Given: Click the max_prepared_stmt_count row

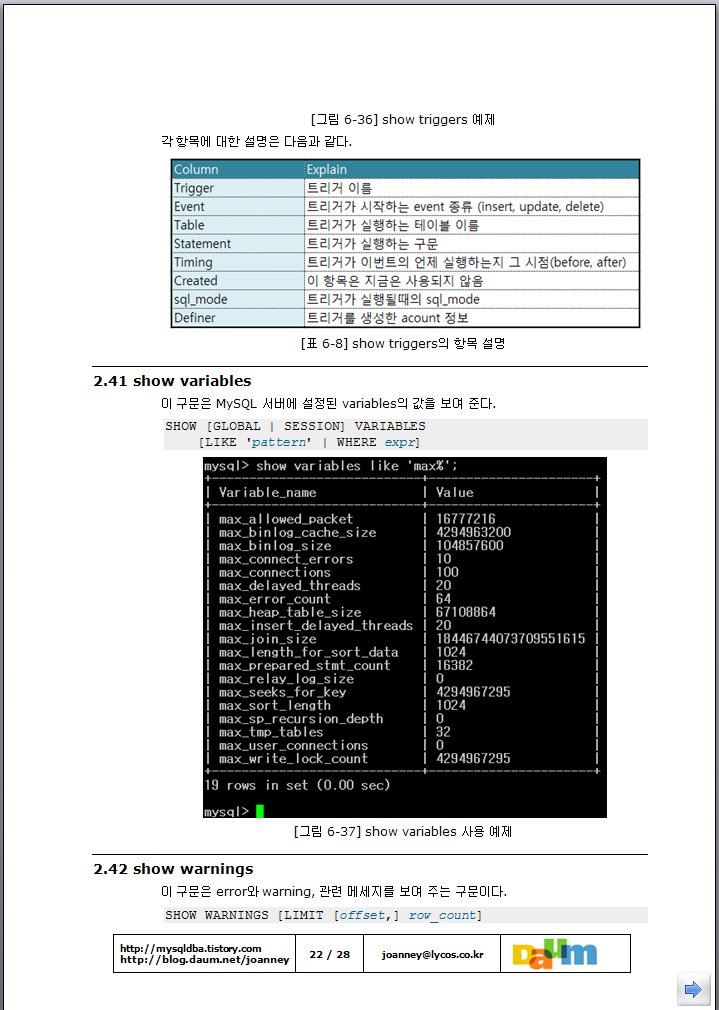Looking at the screenshot, I should click(x=402, y=665).
